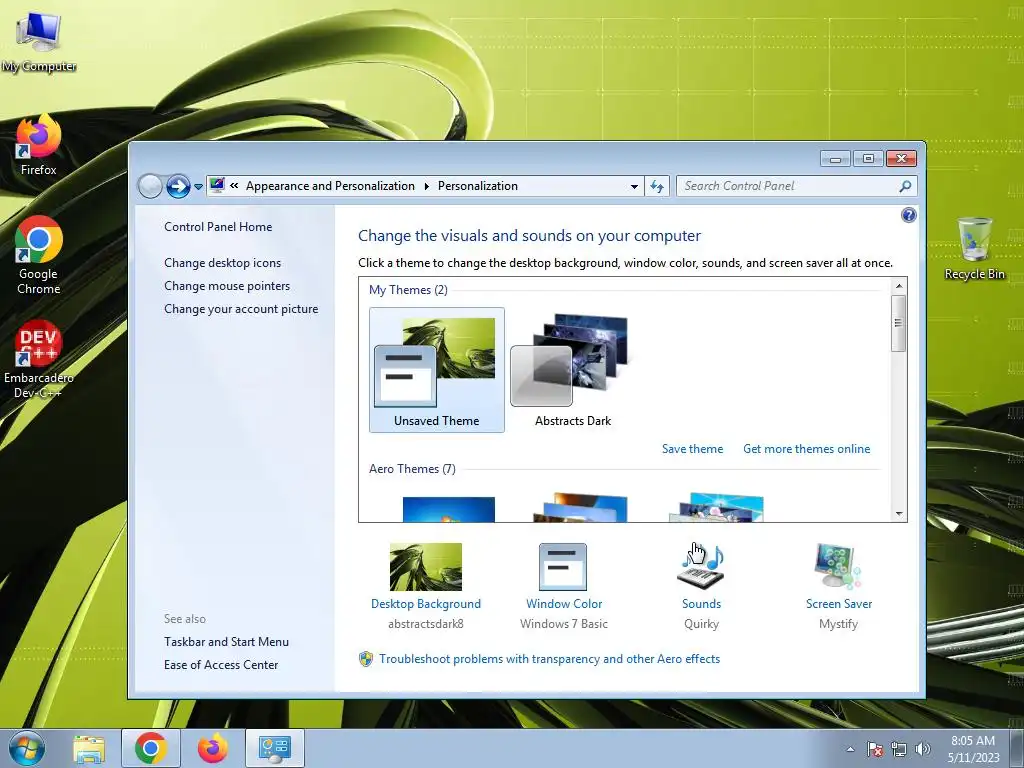Open the Firefox desktop shortcut
1024x768 pixels.
tap(39, 145)
